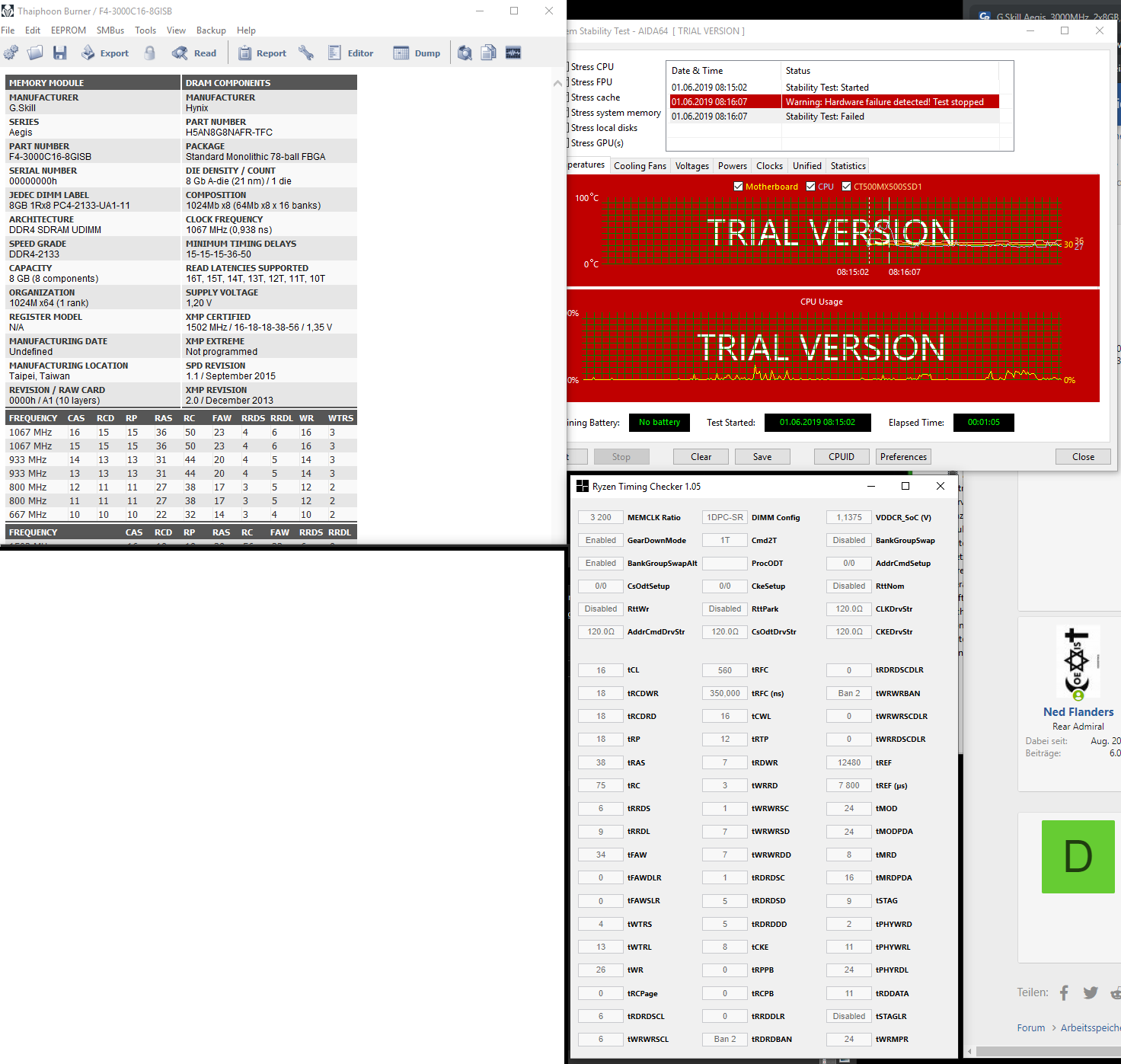Toggle the Motherboard temperature graph checkbox
Screen dimensions: 1121x1064
(x=738, y=187)
